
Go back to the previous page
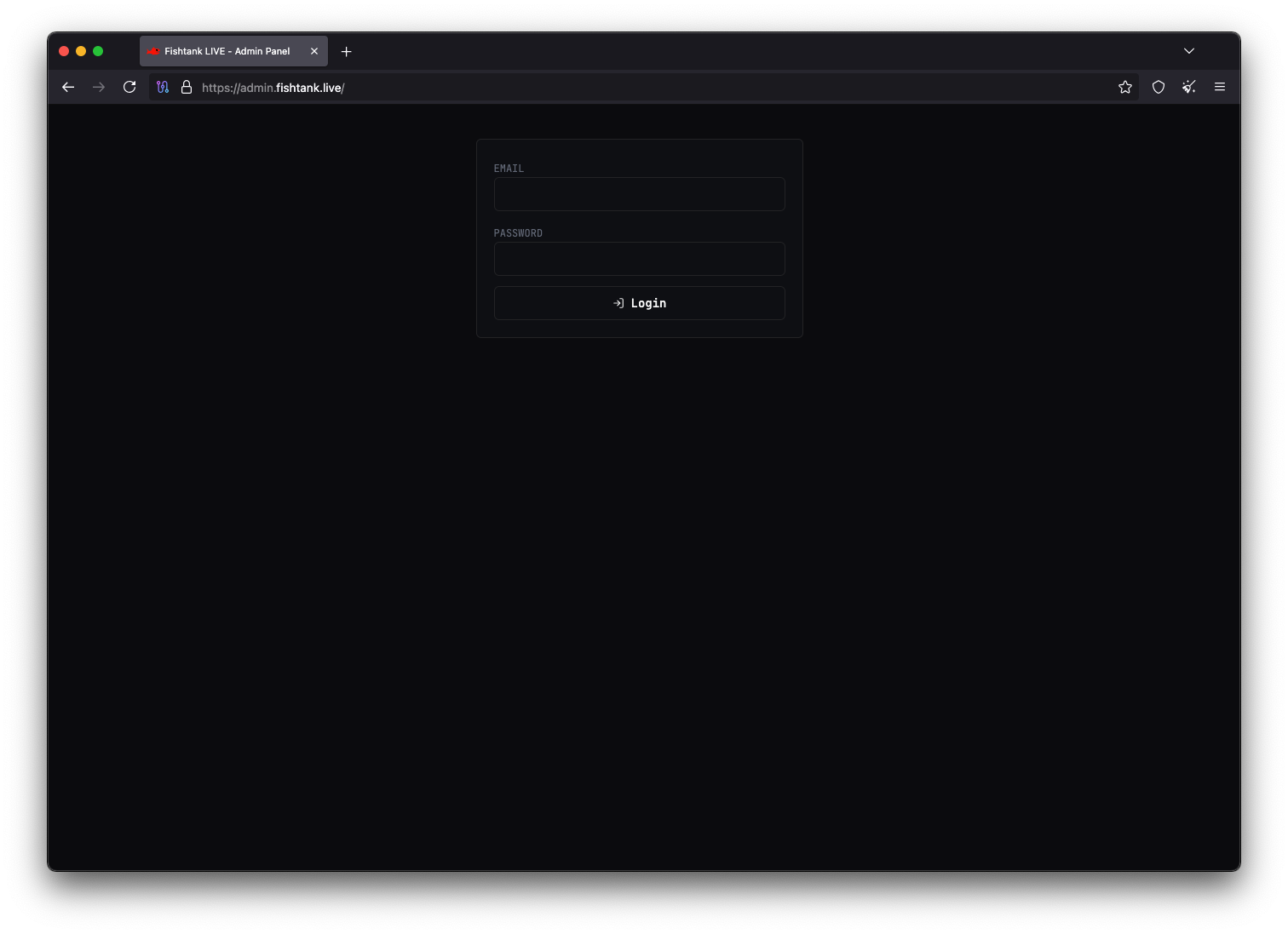[68, 87]
